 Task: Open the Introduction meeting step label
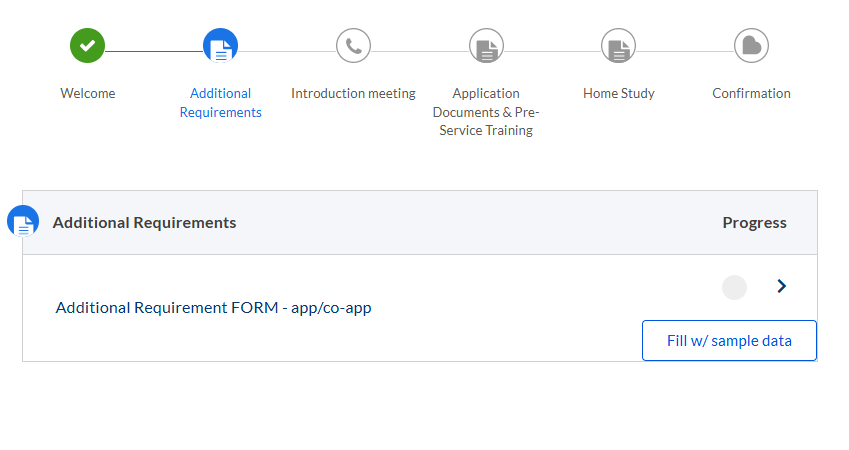coord(353,93)
